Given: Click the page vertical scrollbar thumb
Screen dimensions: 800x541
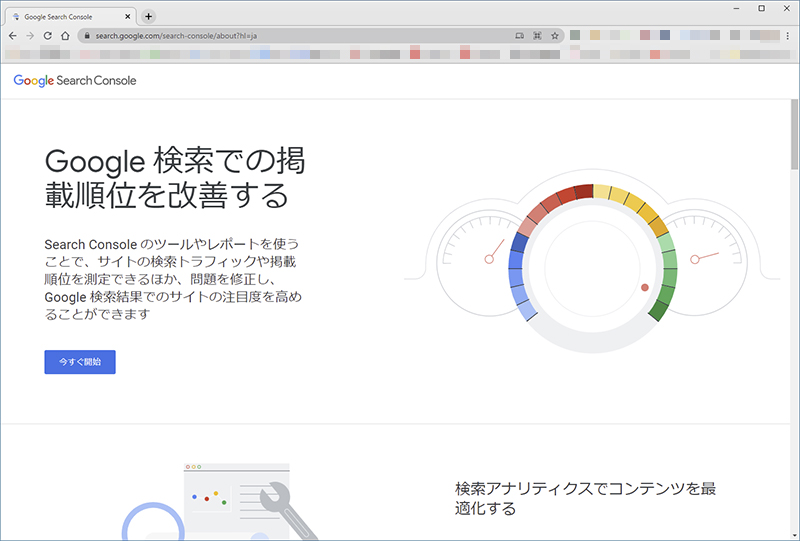Looking at the screenshot, I should (x=794, y=134).
